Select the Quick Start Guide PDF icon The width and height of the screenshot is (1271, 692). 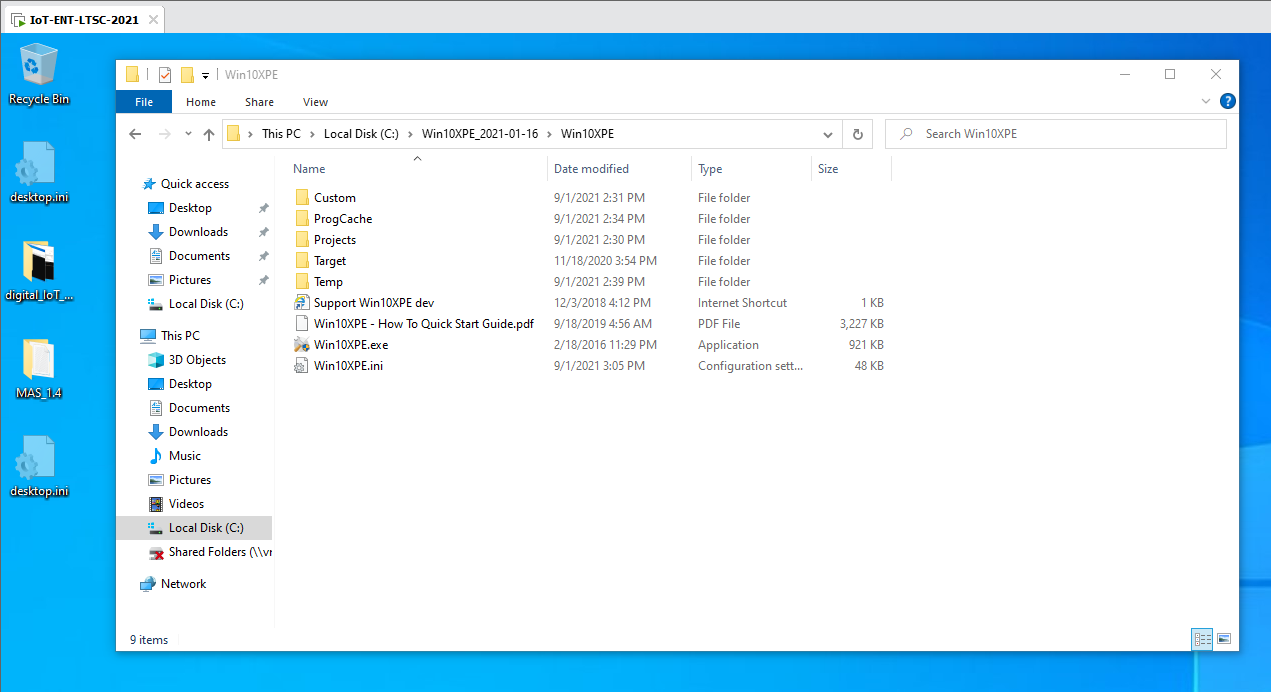click(302, 324)
